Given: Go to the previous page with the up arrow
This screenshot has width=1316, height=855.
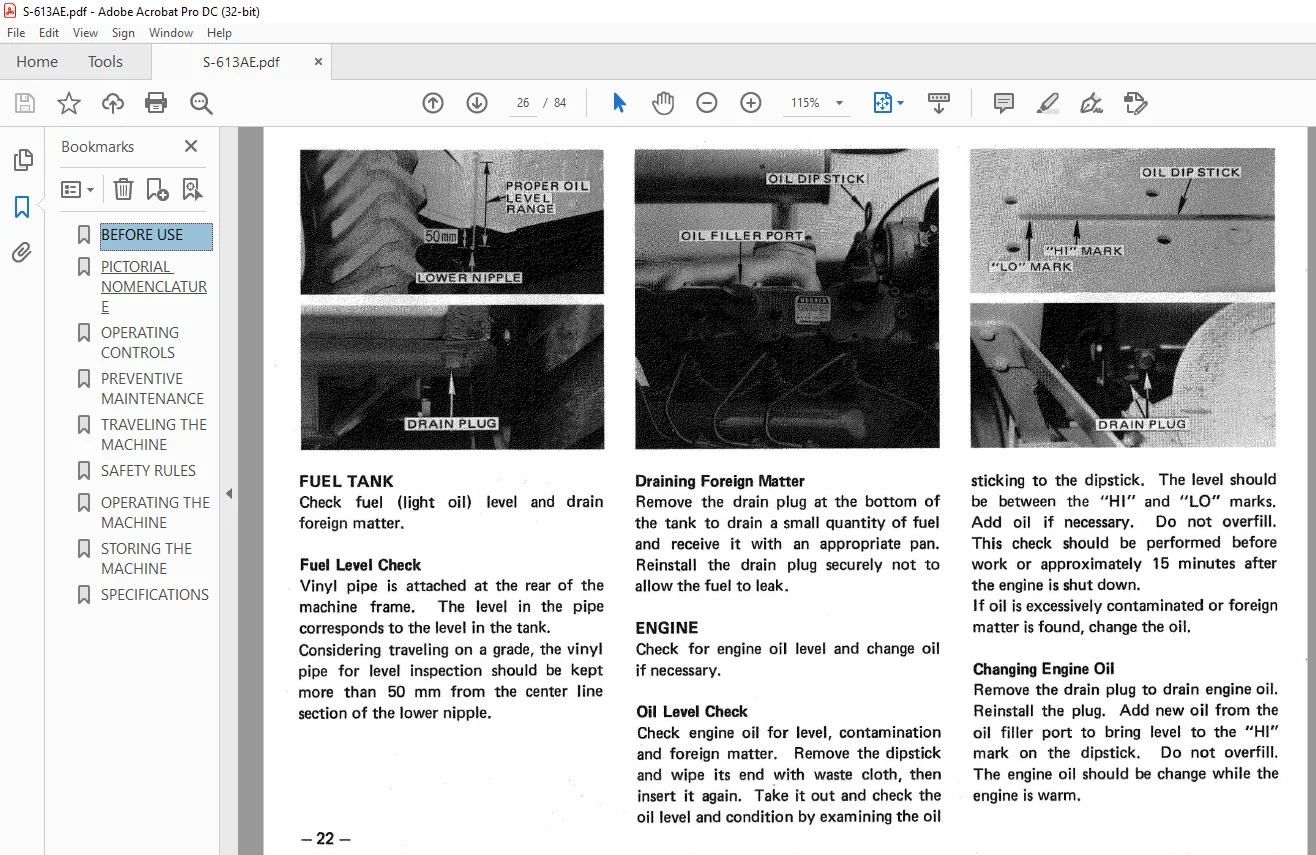Looking at the screenshot, I should coord(433,103).
